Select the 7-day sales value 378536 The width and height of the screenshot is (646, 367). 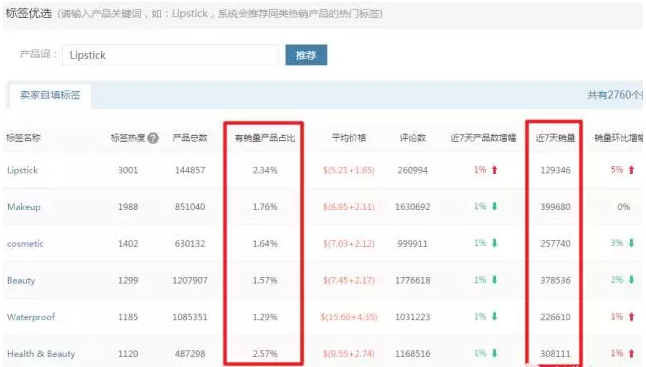point(555,281)
